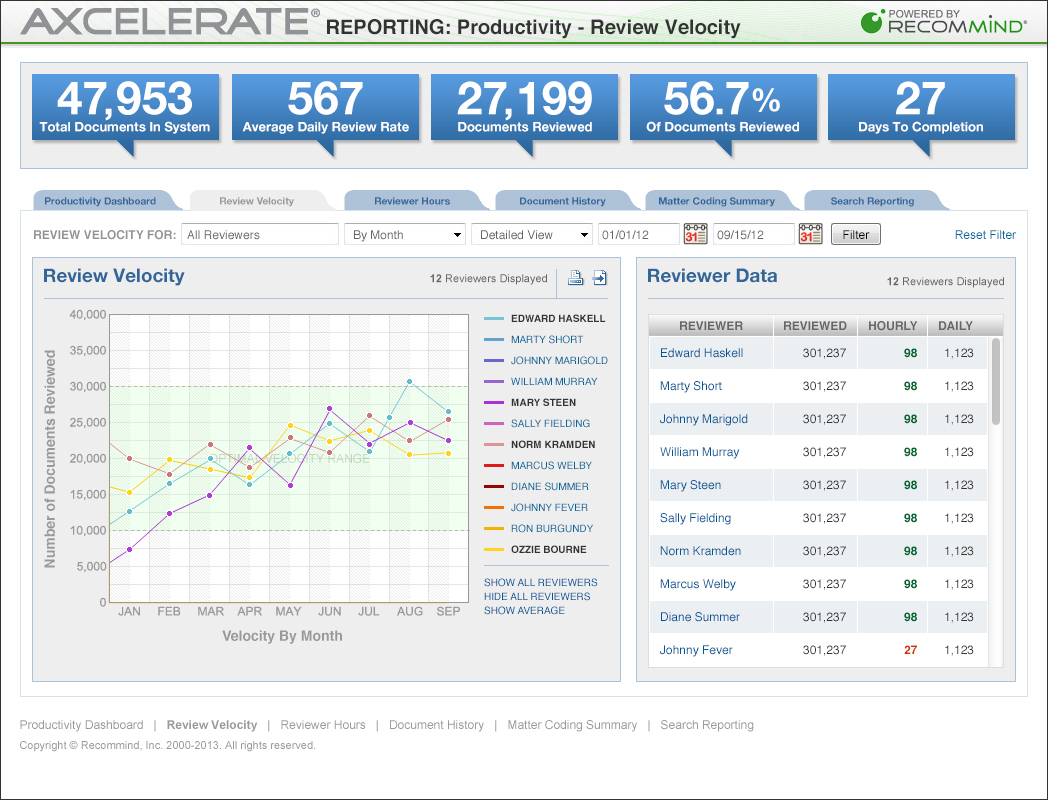Click footer Document History link

[436, 724]
